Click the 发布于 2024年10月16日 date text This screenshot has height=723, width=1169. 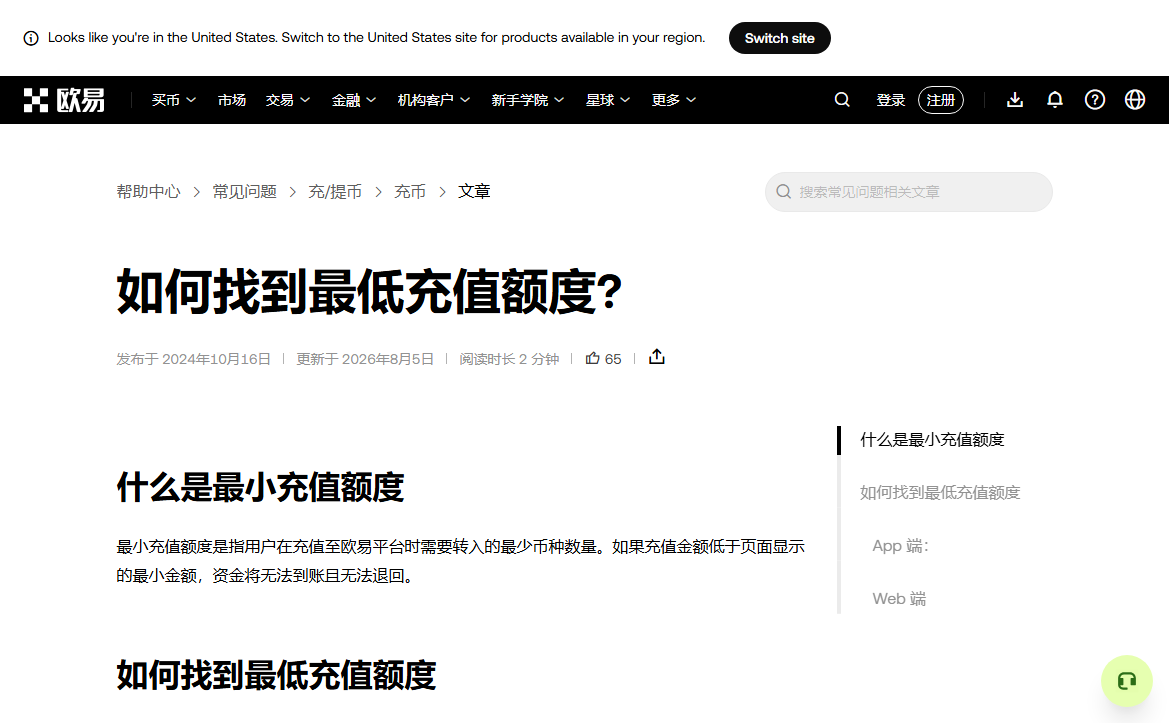(193, 359)
